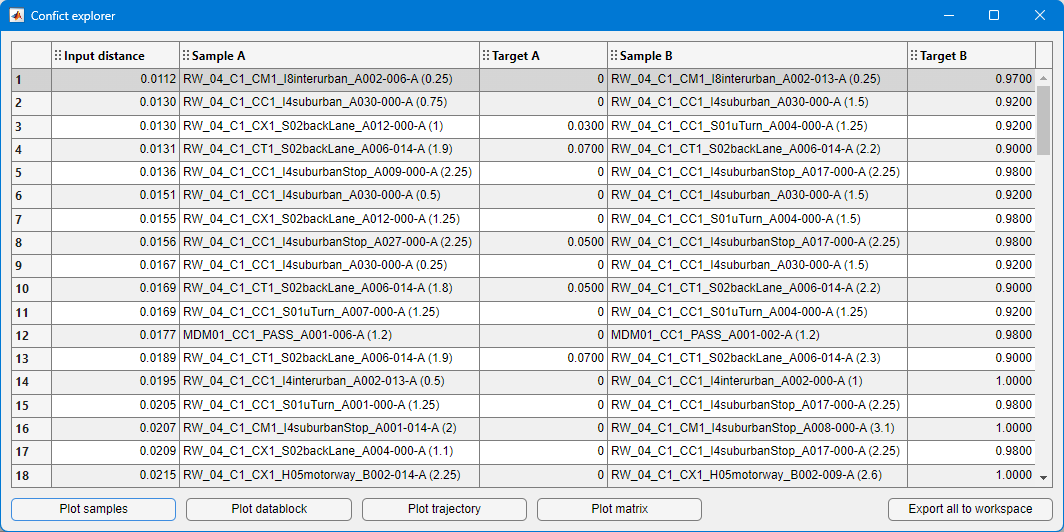Click the Sample A column header

pyautogui.click(x=218, y=56)
